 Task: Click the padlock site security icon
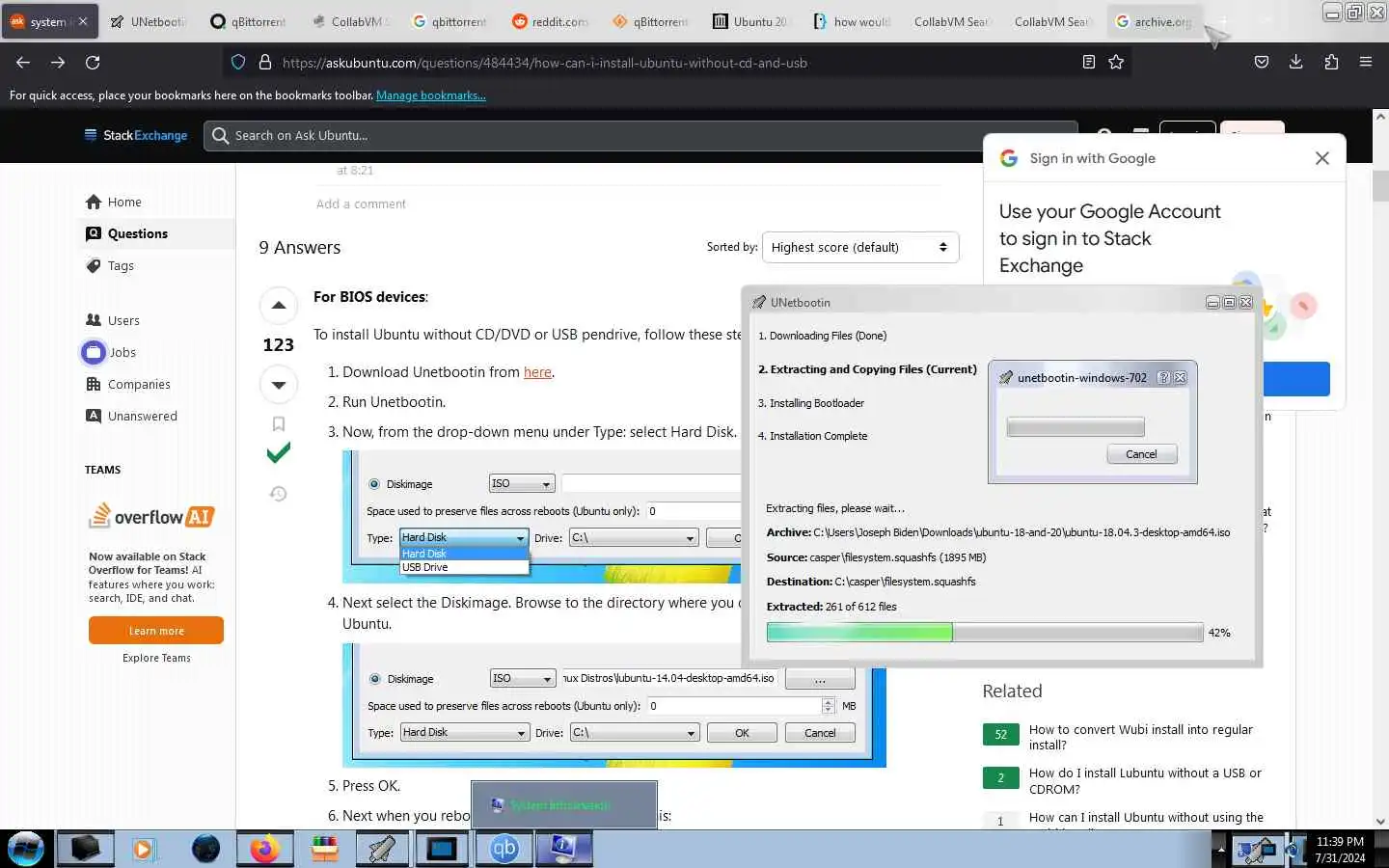click(265, 63)
